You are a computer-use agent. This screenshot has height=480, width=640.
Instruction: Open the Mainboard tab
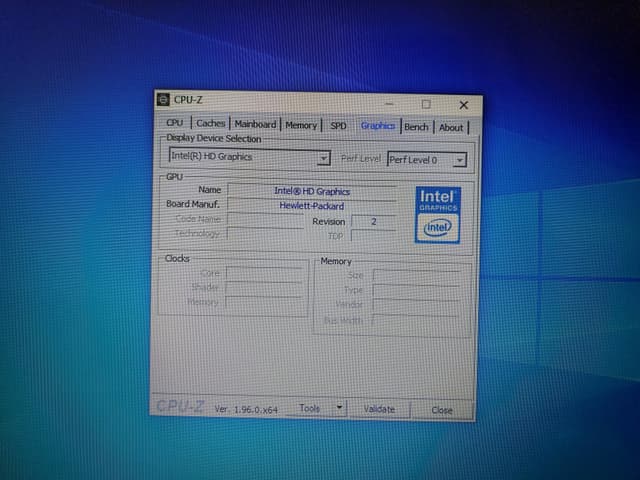pyautogui.click(x=255, y=125)
